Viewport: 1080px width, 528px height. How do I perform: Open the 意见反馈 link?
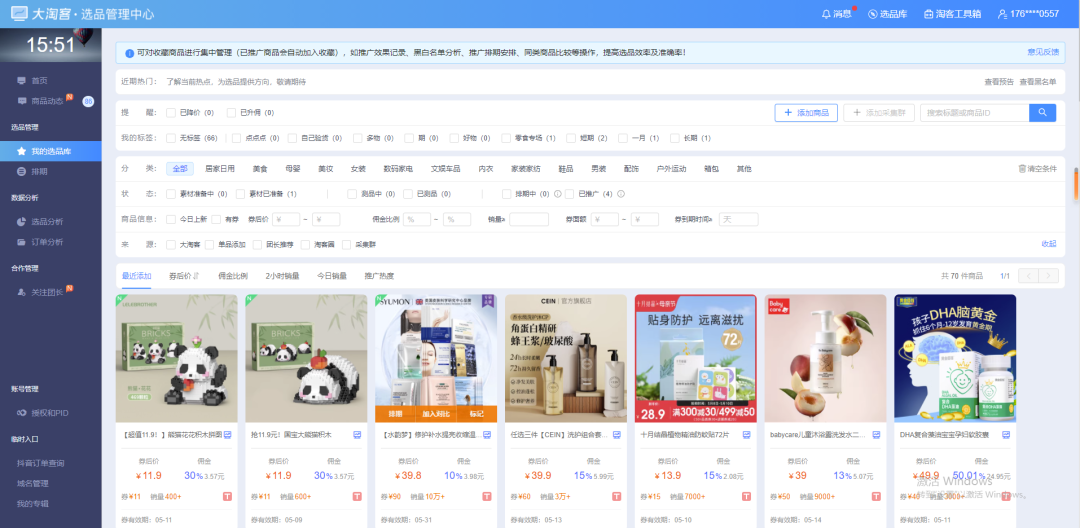click(1043, 52)
